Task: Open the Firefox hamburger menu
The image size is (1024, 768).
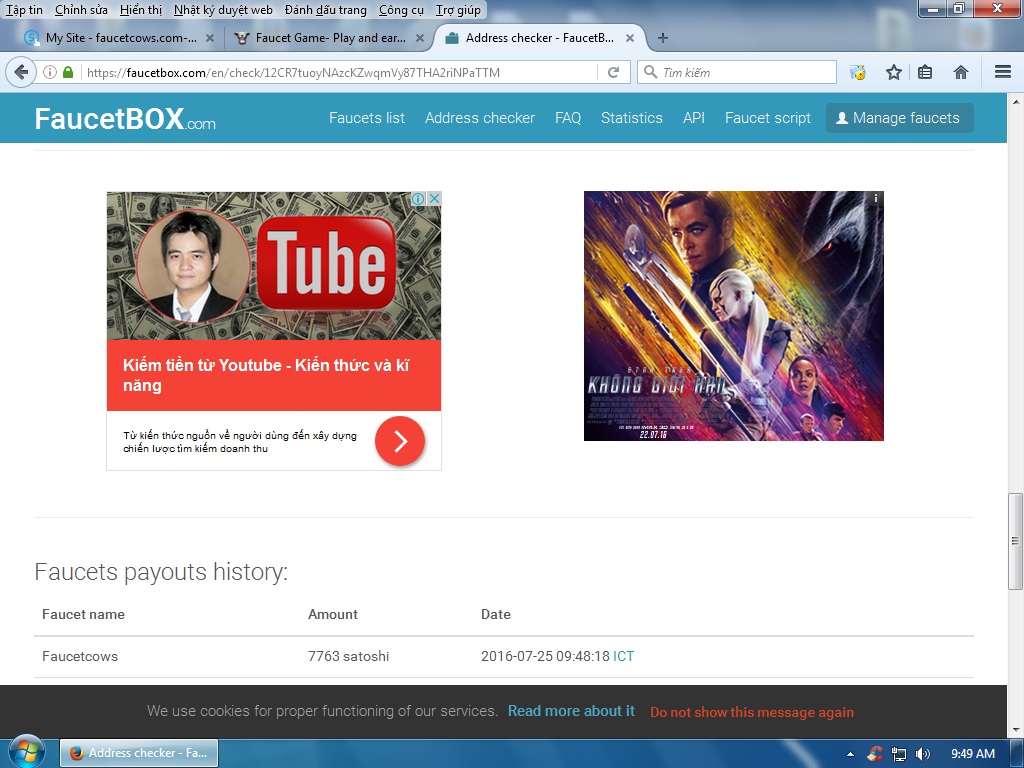Action: [1002, 72]
